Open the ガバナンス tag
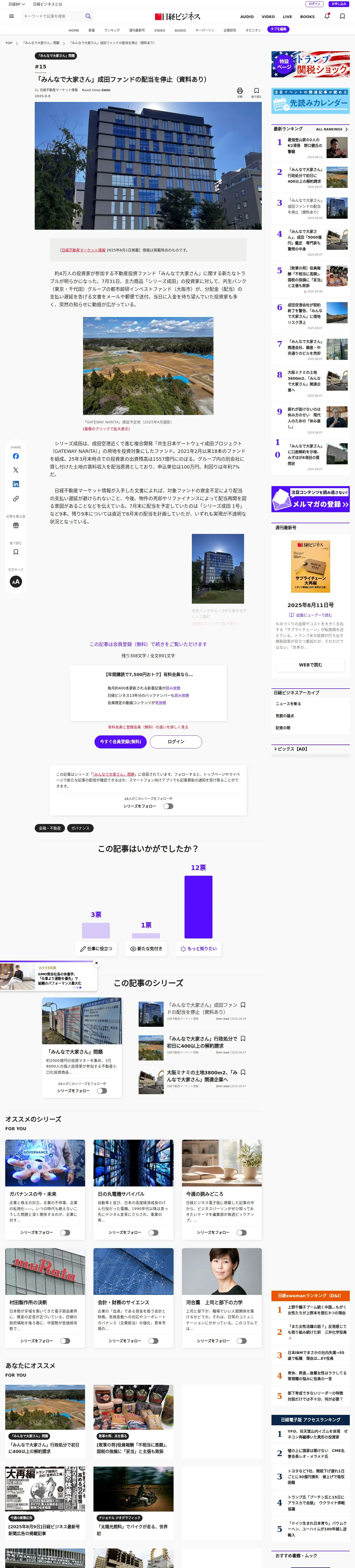This screenshot has width=355, height=1568. coord(80,828)
